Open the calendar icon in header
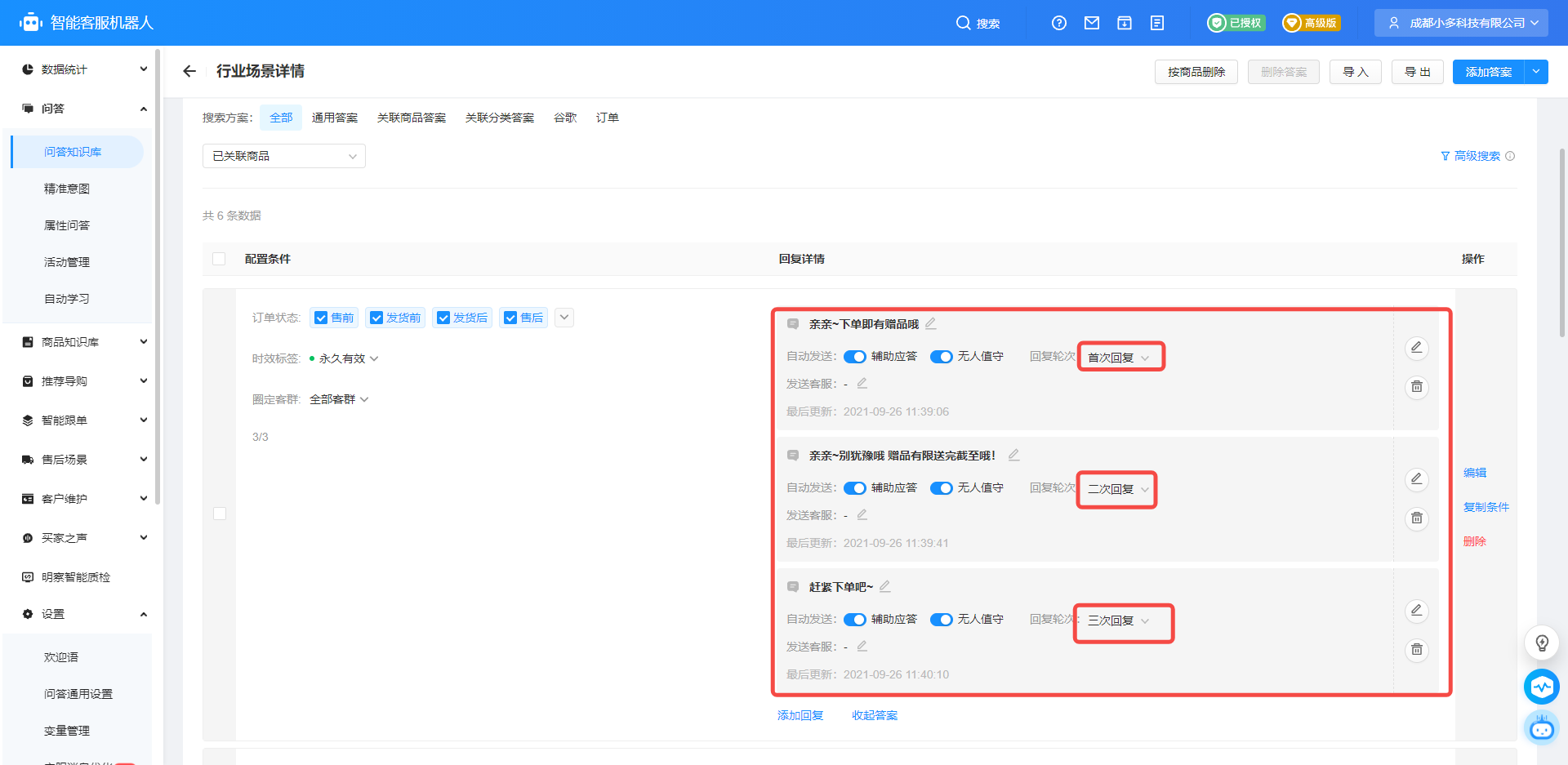Screen dimensions: 1568x765 tap(1125, 23)
